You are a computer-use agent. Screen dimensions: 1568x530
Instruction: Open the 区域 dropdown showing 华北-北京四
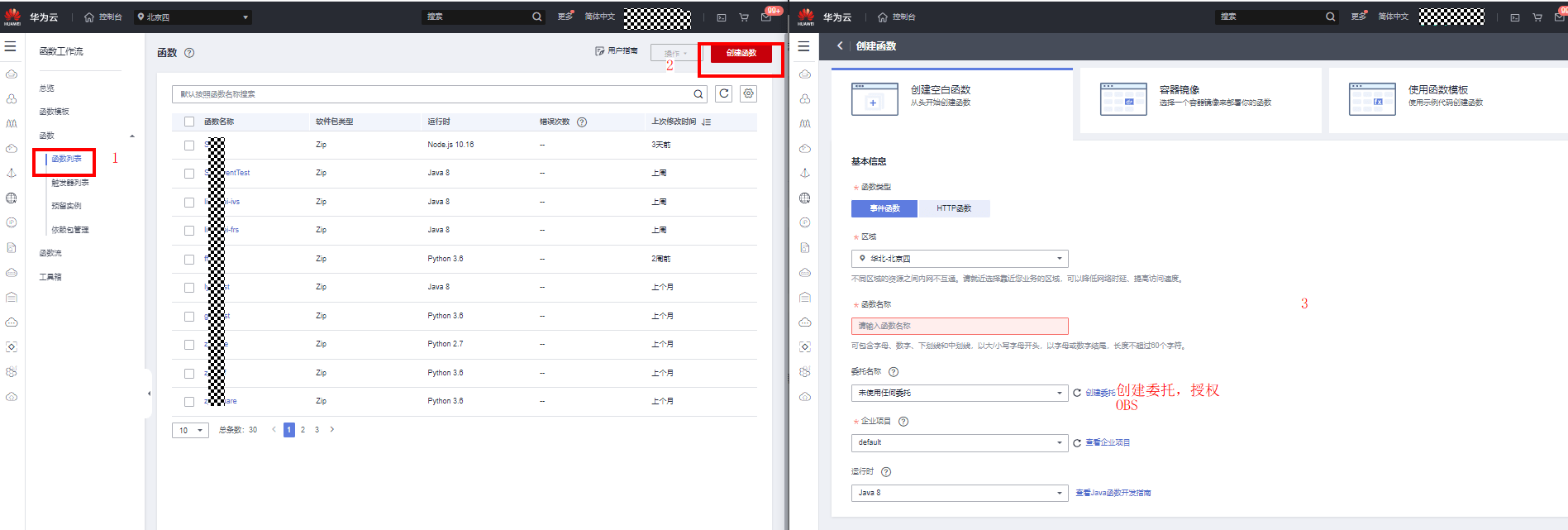[x=960, y=259]
